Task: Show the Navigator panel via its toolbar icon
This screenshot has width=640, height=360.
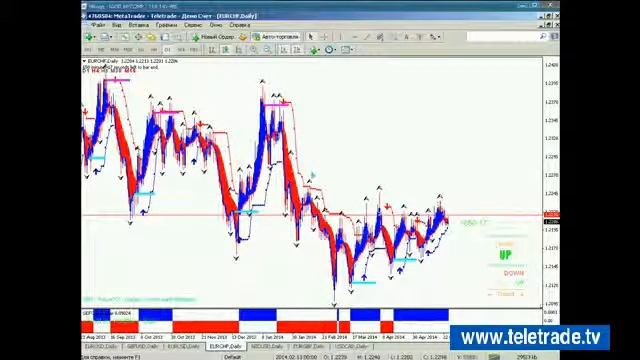Action: (x=151, y=37)
